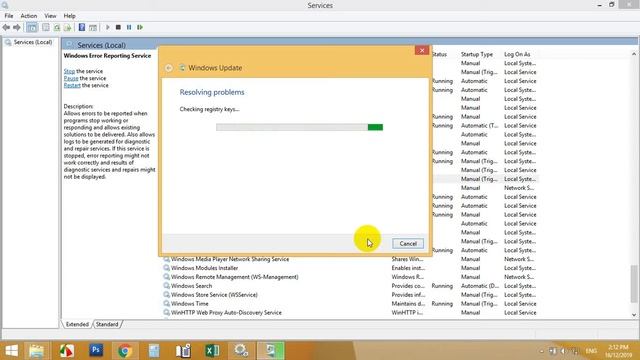Click Windows Media Player Network Sharing row icon
Image resolution: width=640 pixels, height=360 pixels.
click(167, 259)
